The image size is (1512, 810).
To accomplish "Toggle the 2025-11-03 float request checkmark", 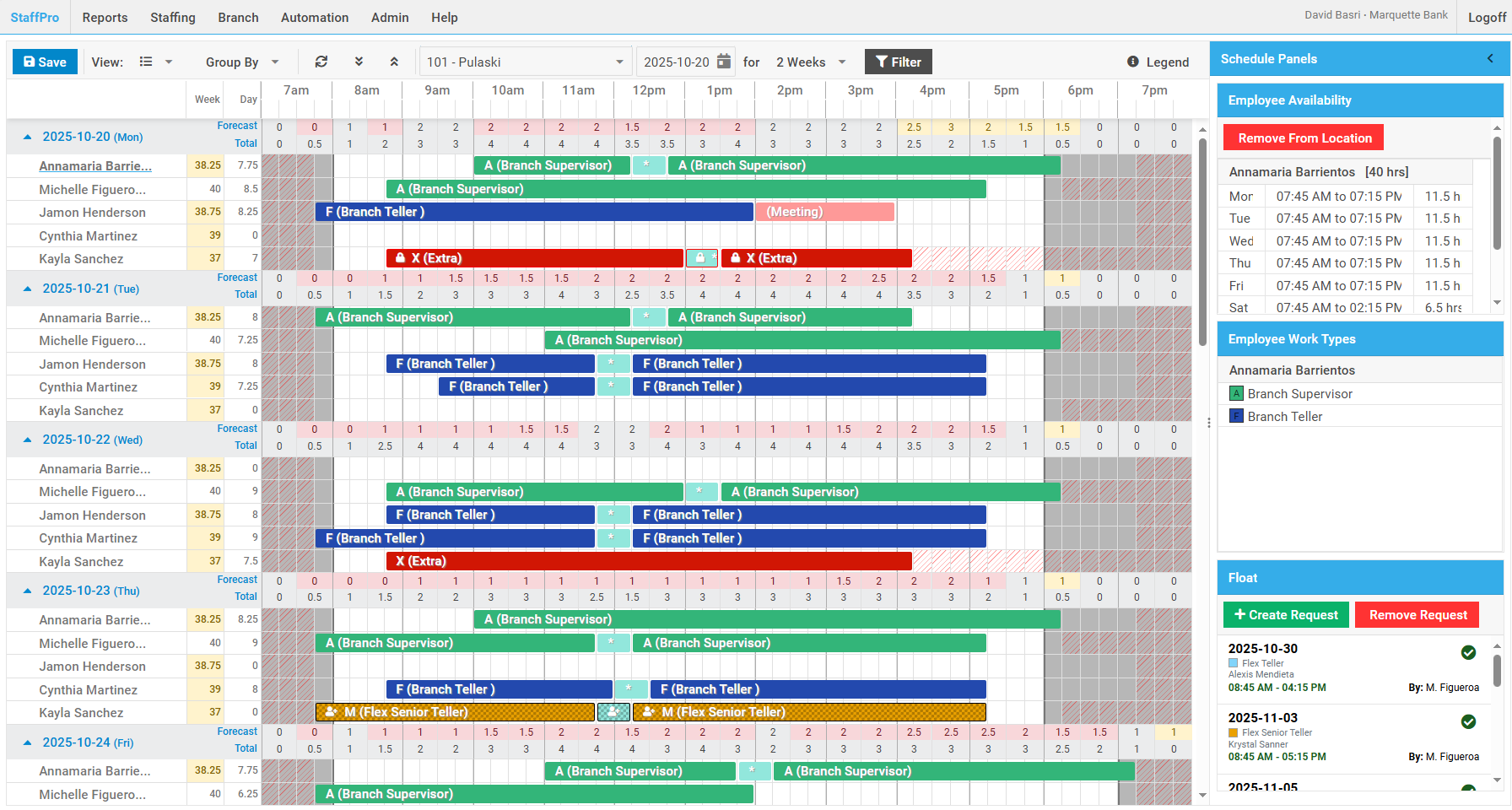I will (x=1468, y=721).
